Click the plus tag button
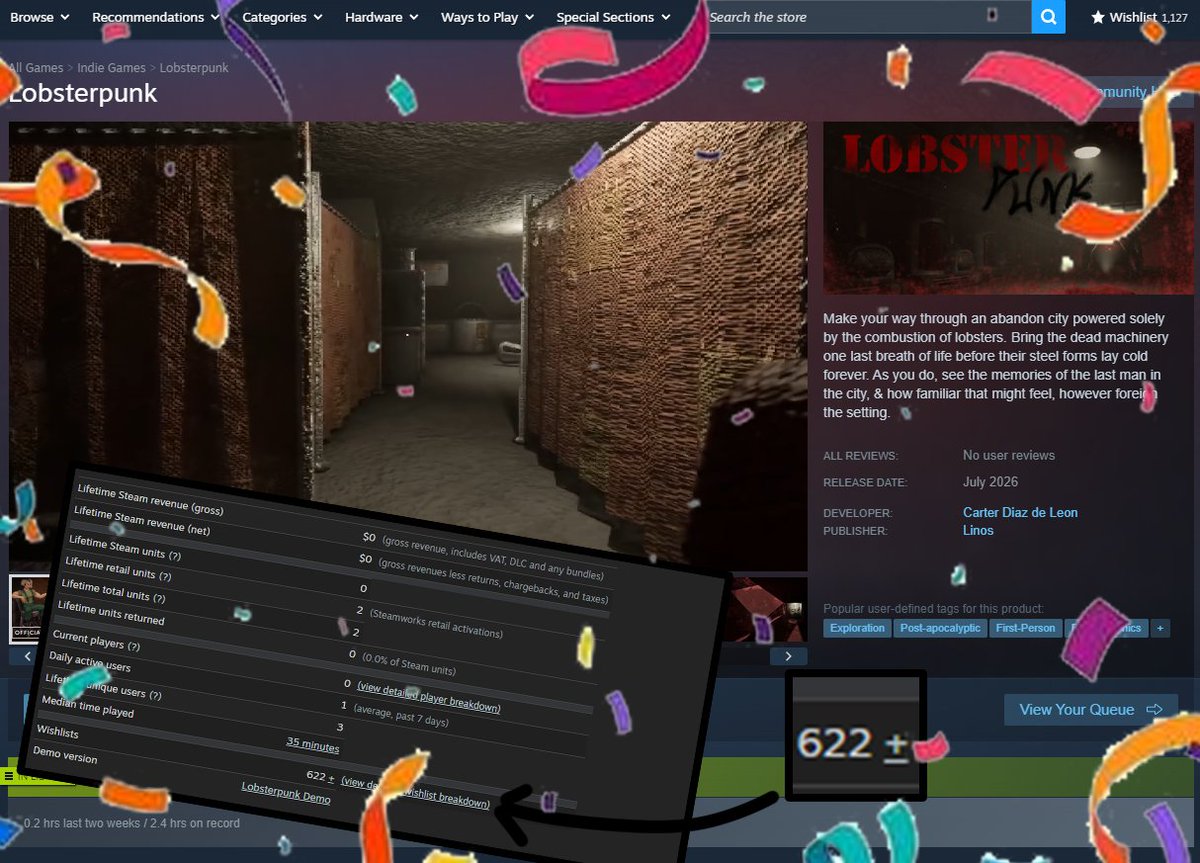Screen dimensions: 1200x863 (x=1160, y=628)
